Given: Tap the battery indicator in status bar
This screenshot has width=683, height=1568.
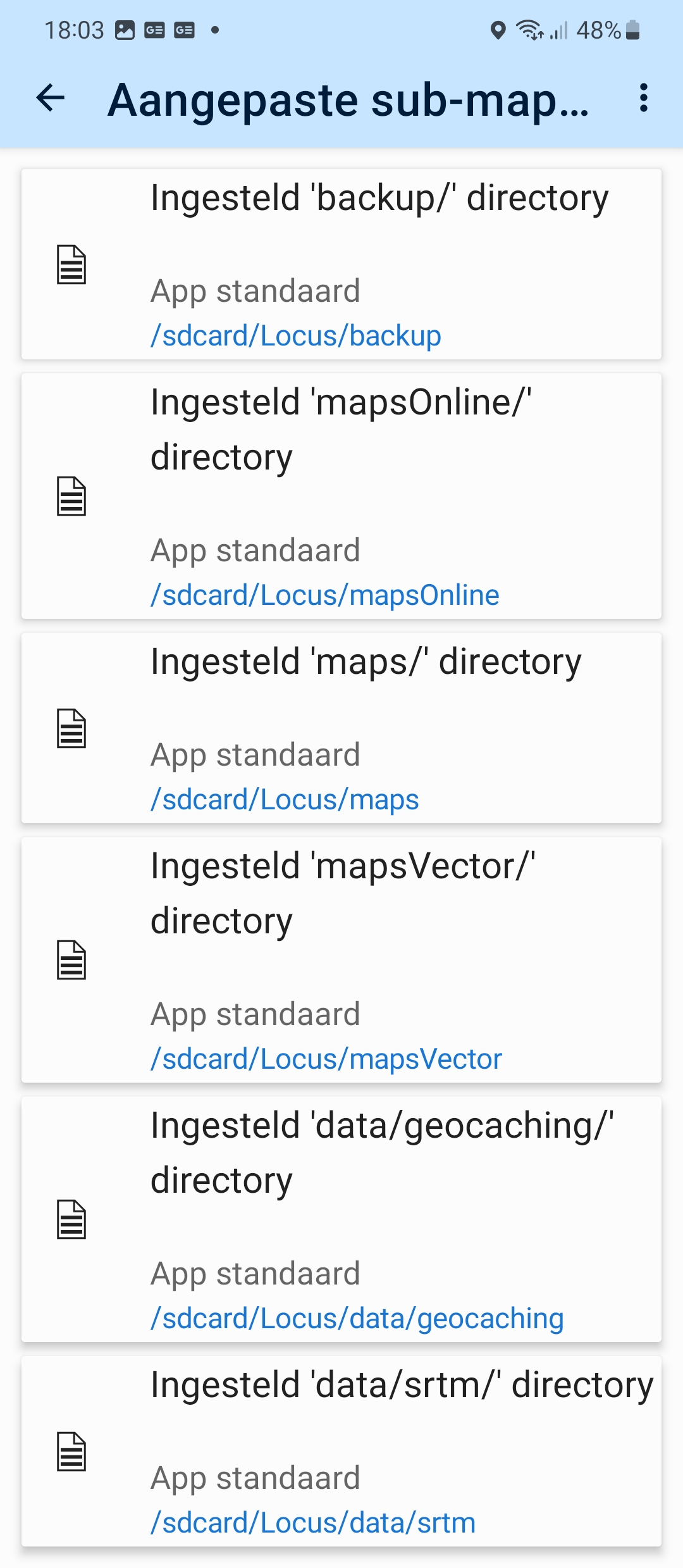Looking at the screenshot, I should pos(632,30).
